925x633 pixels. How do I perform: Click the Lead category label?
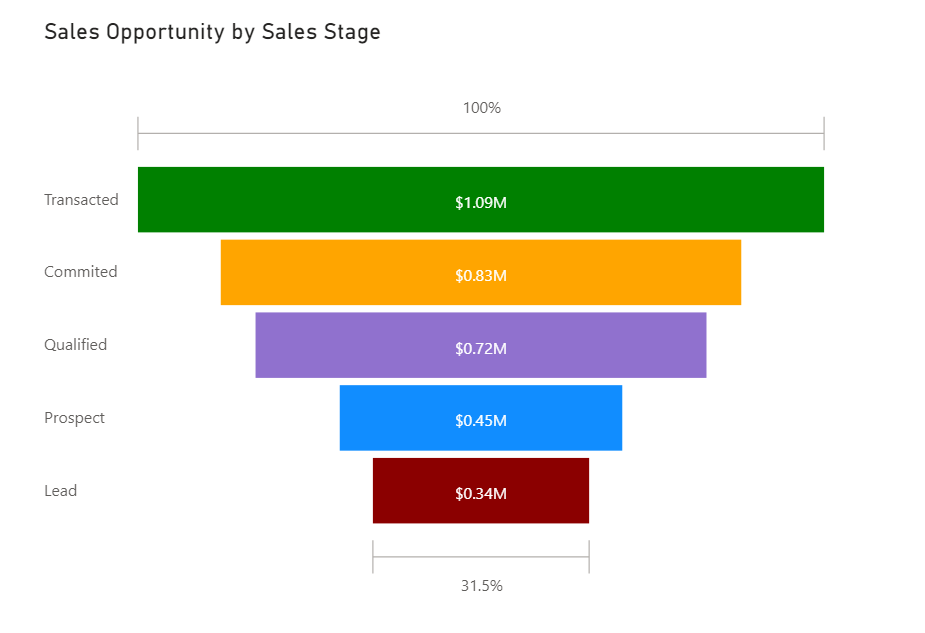tap(60, 491)
